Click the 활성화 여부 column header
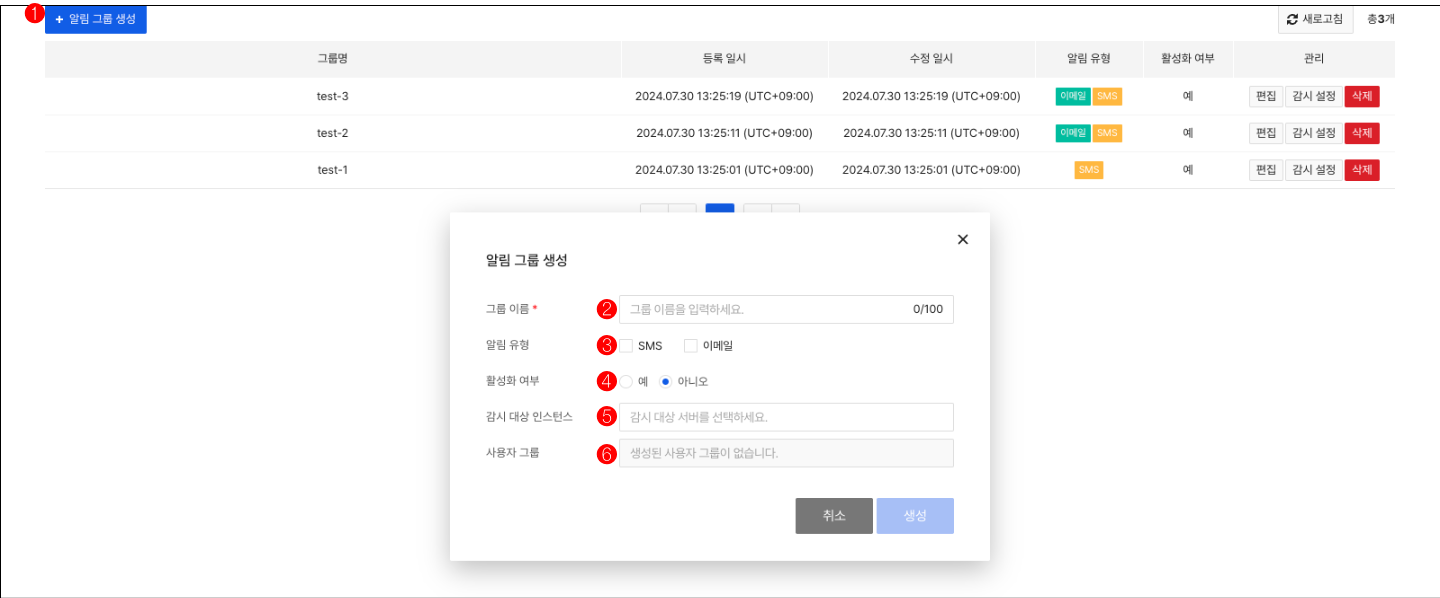Screen dimensions: 1440x598 tap(1188, 59)
